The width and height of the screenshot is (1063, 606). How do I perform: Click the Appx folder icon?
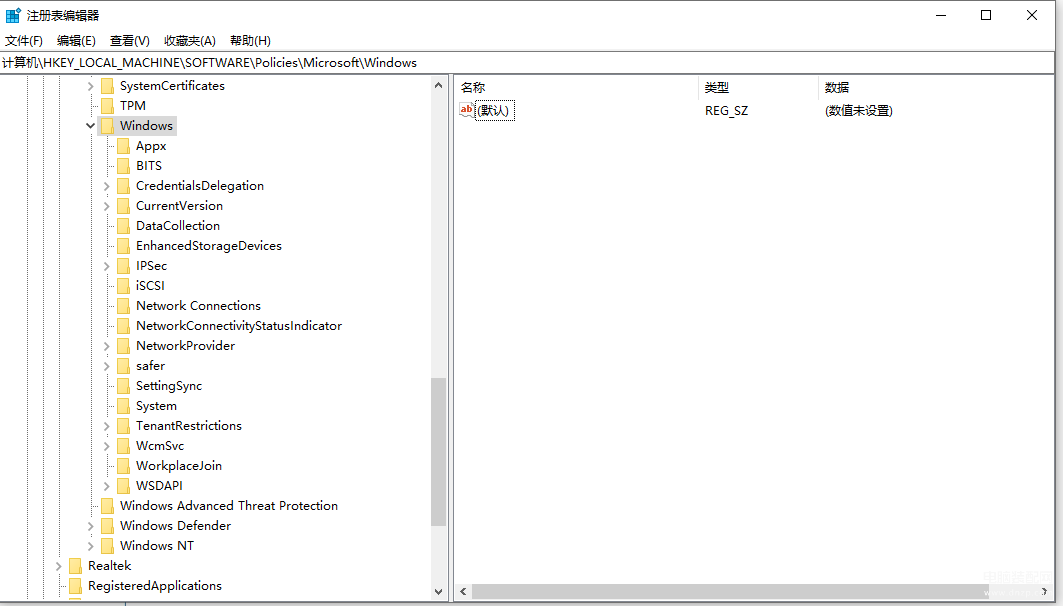point(123,146)
